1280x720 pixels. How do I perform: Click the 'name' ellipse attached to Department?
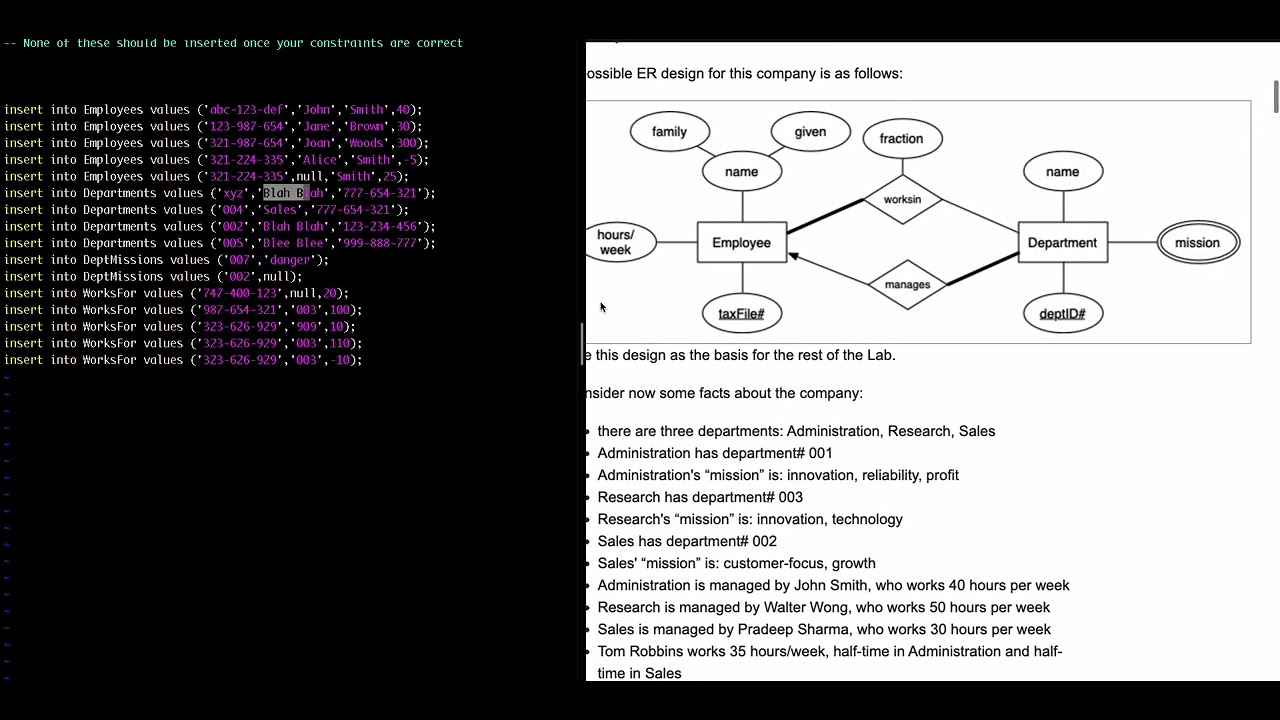(x=1062, y=172)
